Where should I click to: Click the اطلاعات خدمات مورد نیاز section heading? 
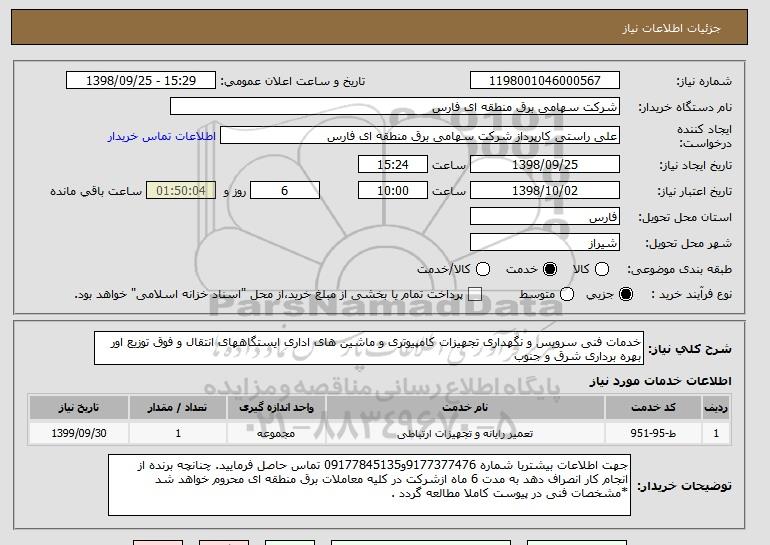[x=660, y=381]
